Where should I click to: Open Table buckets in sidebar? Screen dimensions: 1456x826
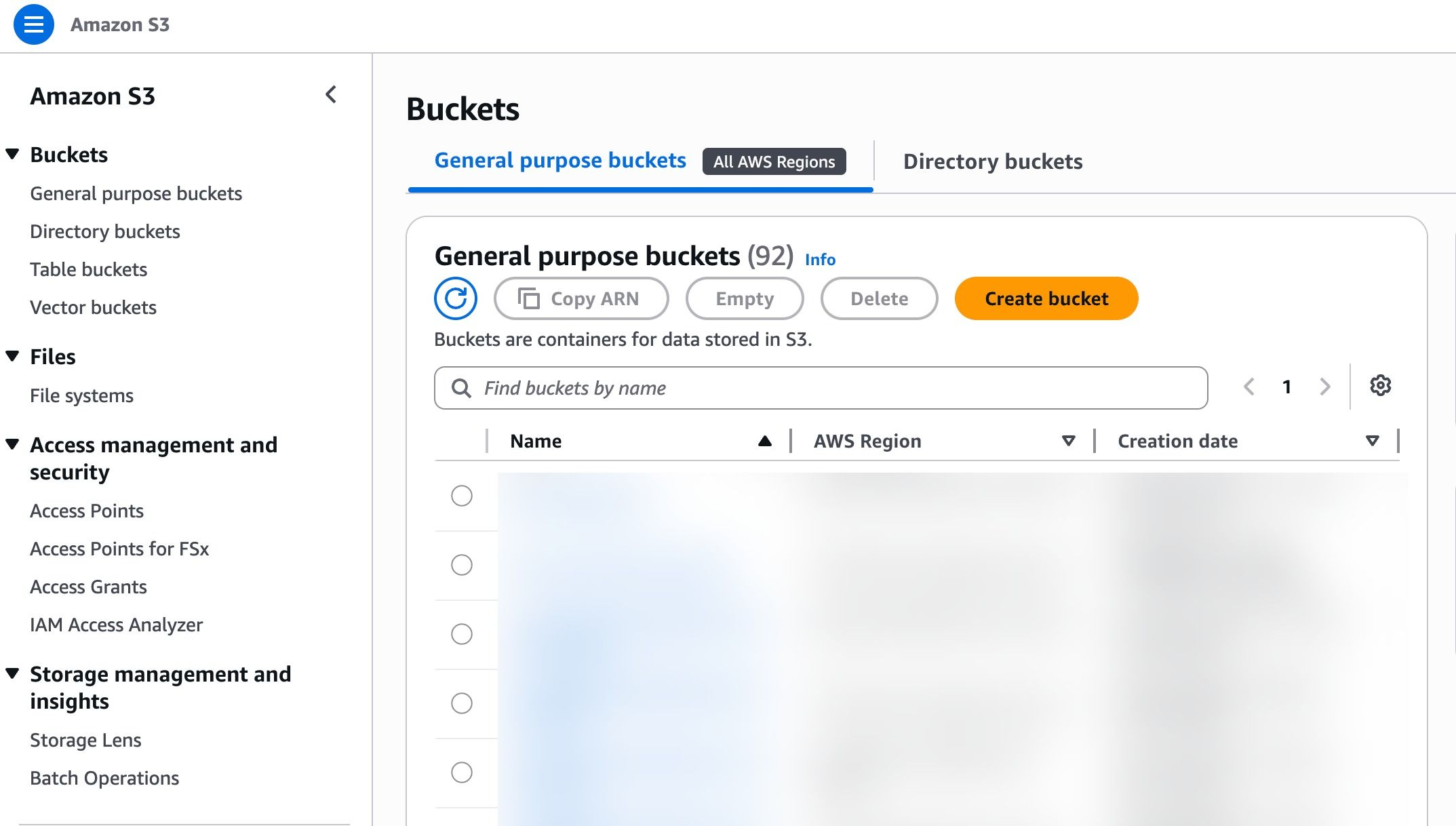point(89,270)
